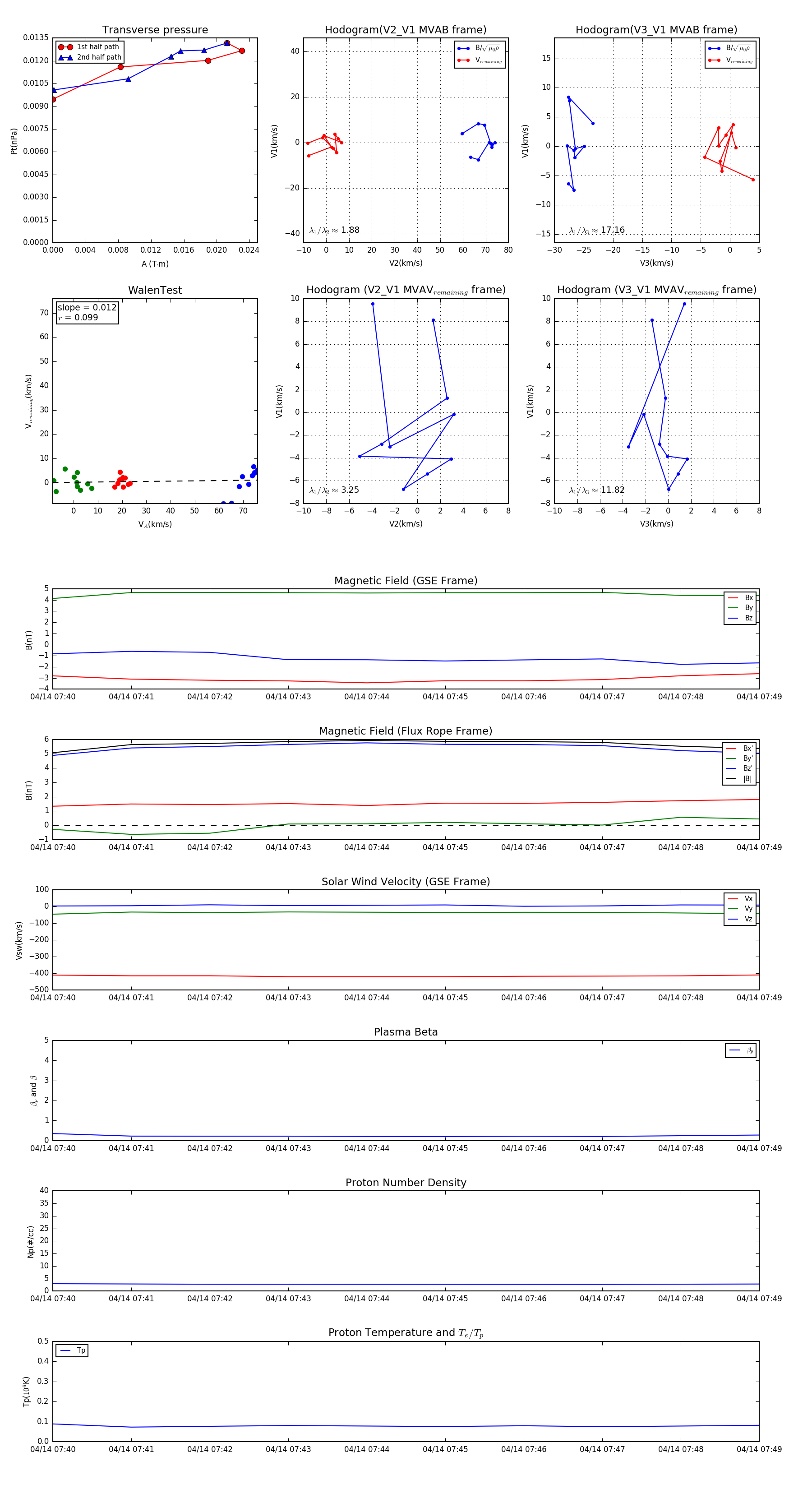Click the "Transverse pressure" plot title
This screenshot has width=812, height=1489.
pos(155,30)
